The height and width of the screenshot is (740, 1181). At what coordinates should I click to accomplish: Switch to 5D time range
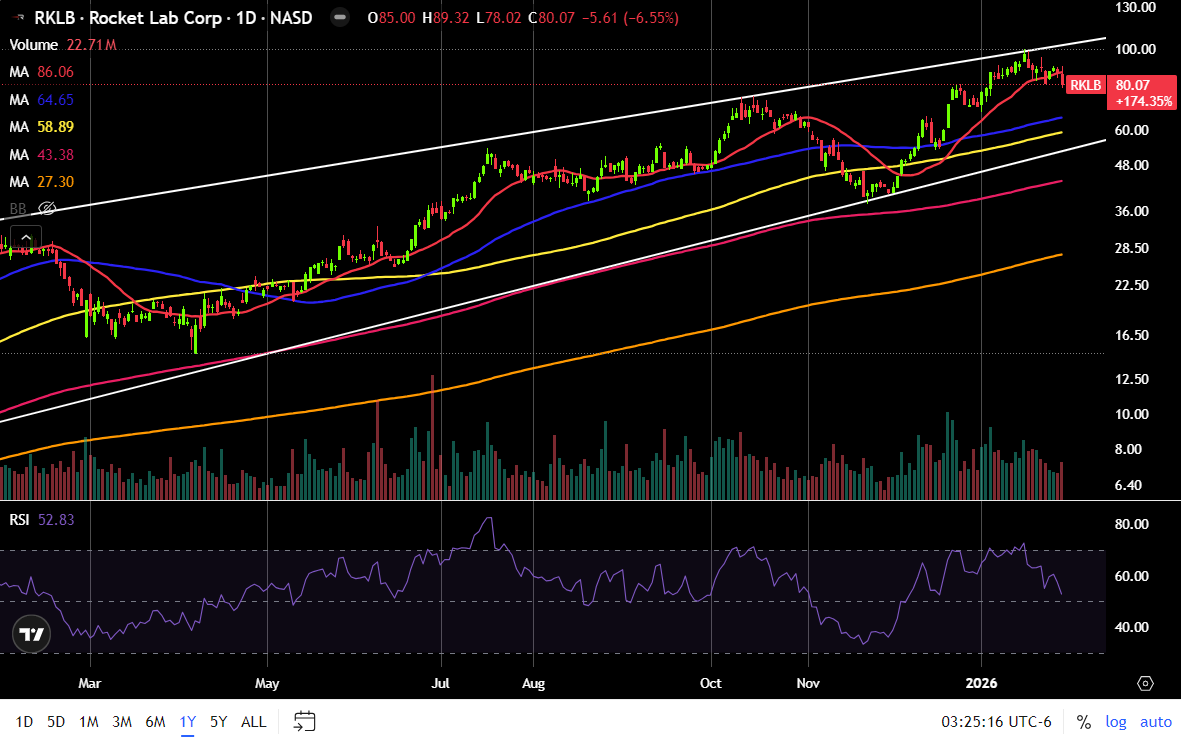point(56,722)
